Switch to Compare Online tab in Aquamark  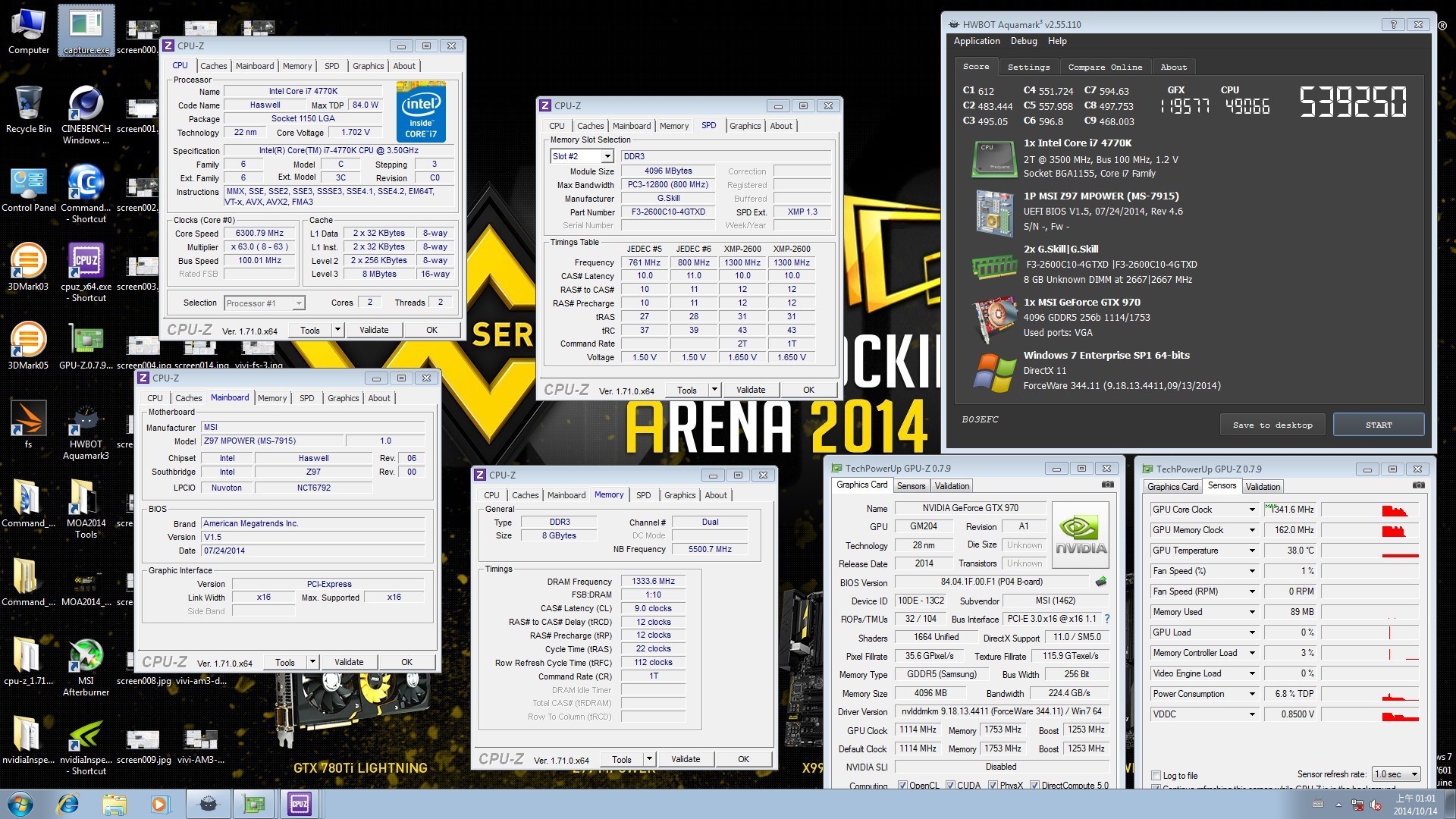coord(1105,67)
